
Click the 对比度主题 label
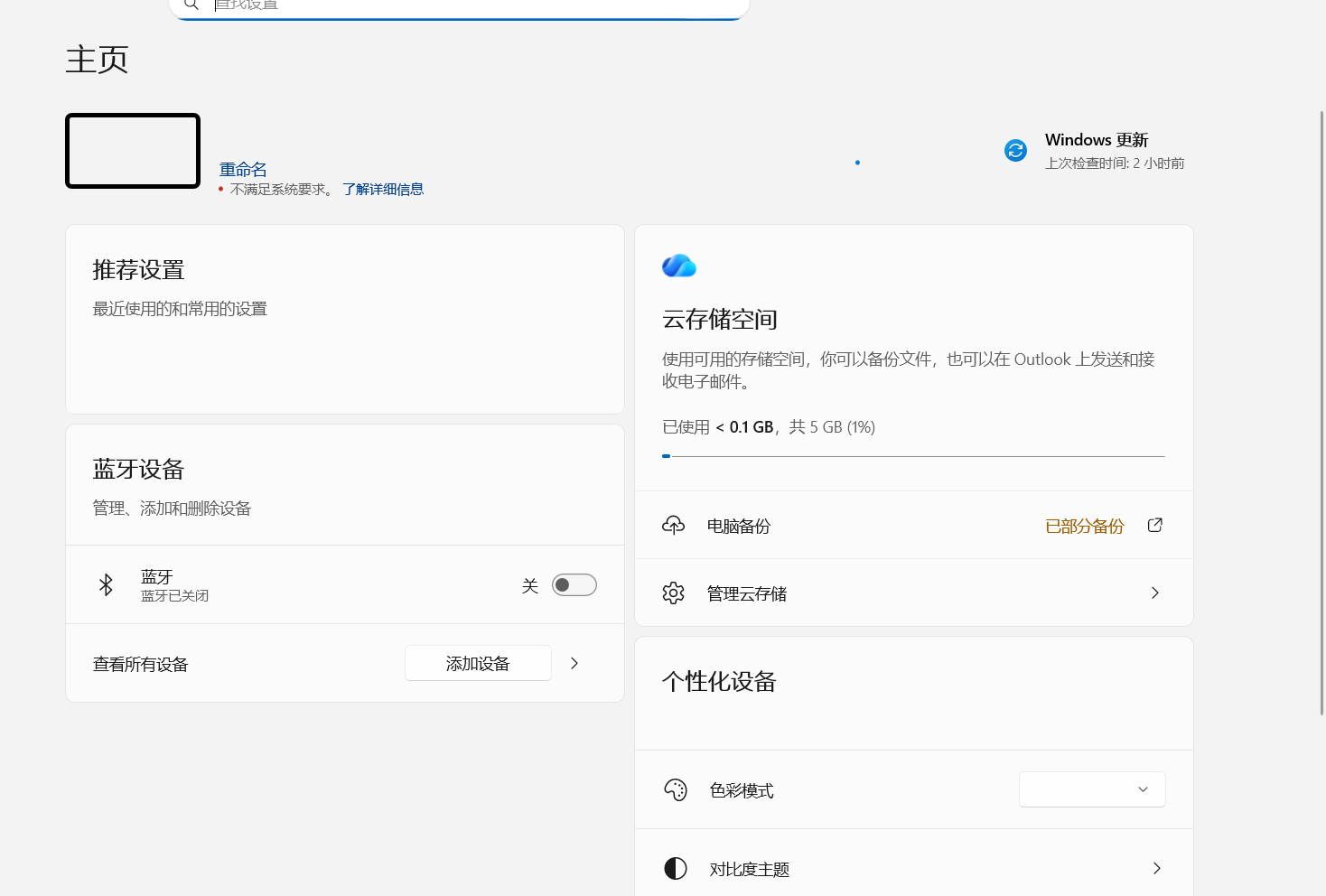[750, 870]
